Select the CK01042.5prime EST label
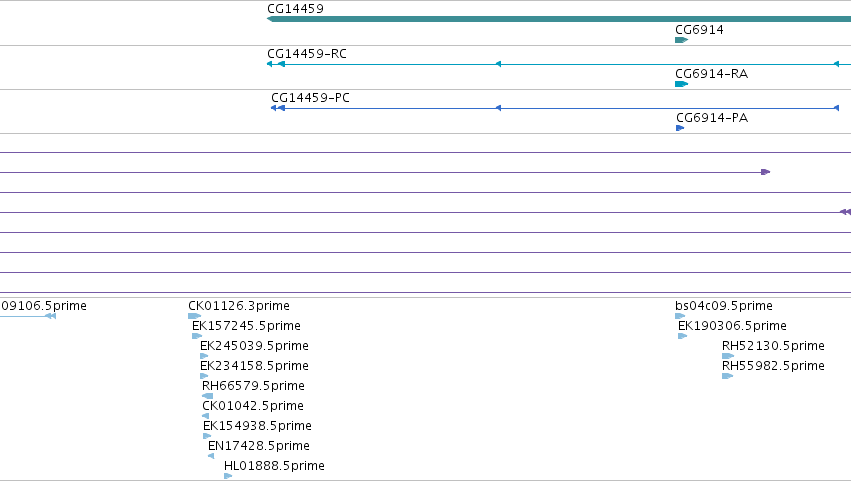851x481 pixels. click(x=253, y=406)
